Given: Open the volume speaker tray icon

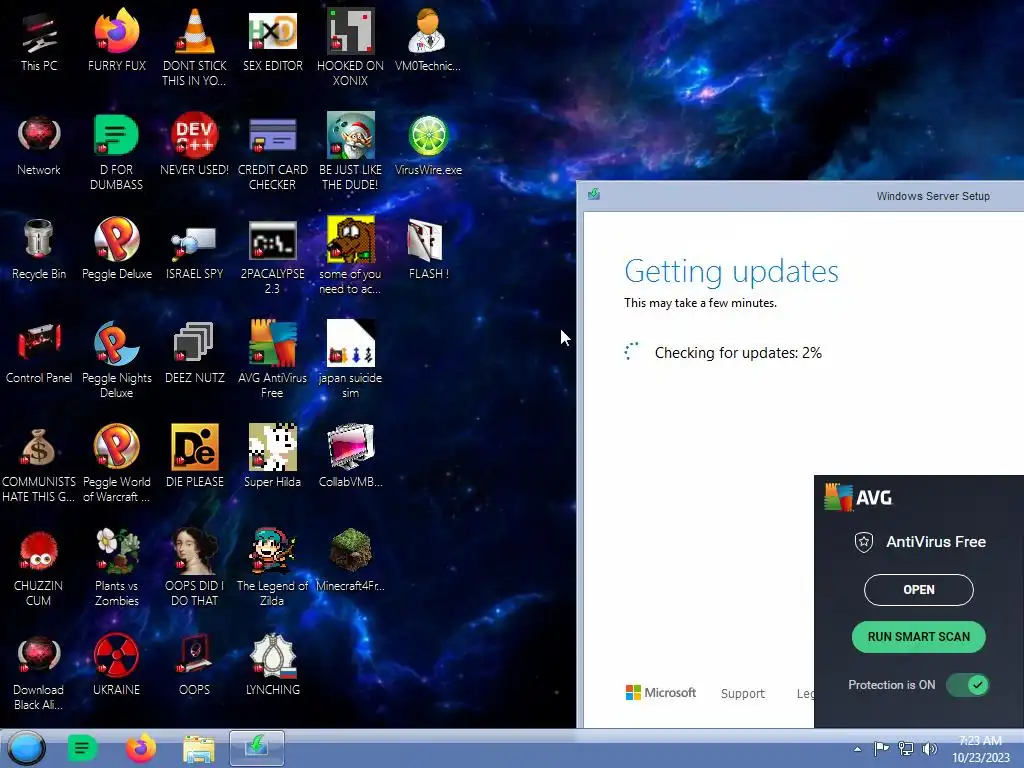Looking at the screenshot, I should point(929,748).
